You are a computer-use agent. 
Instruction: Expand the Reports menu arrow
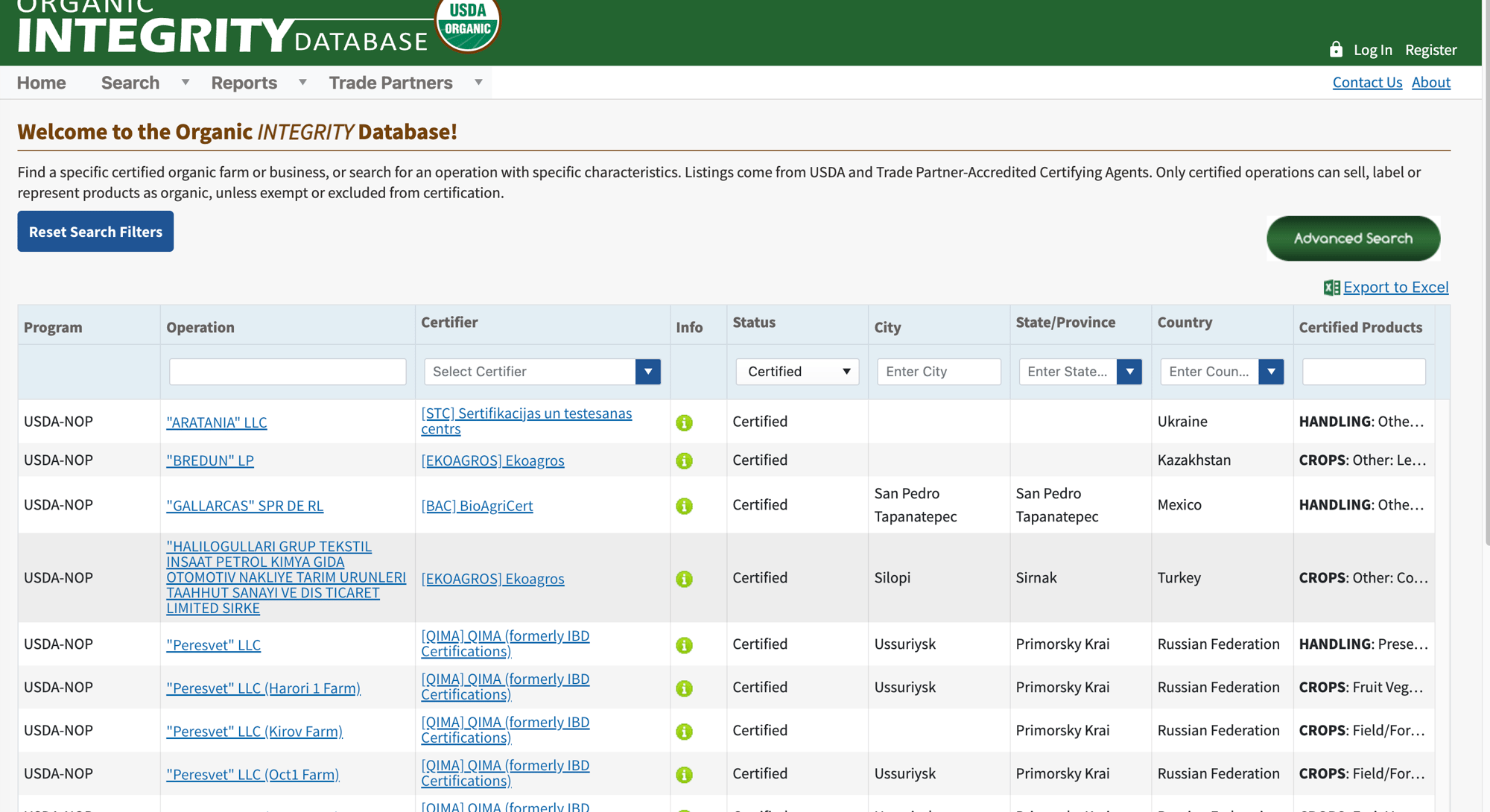pyautogui.click(x=302, y=82)
